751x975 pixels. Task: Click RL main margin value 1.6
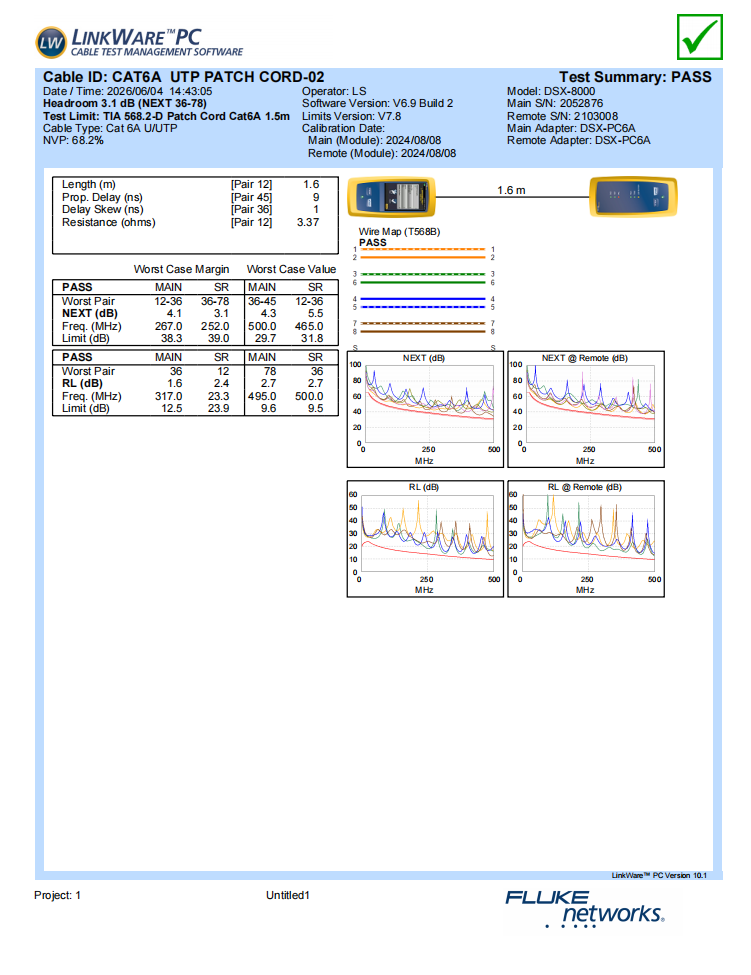click(175, 384)
